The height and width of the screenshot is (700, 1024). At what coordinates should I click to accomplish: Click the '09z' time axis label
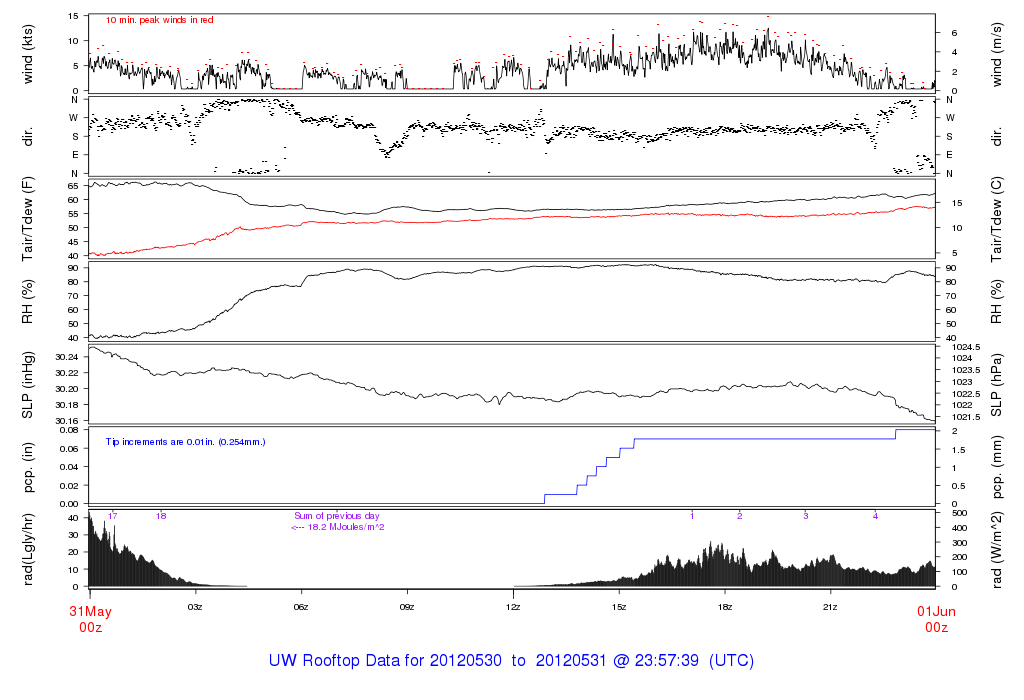click(407, 607)
